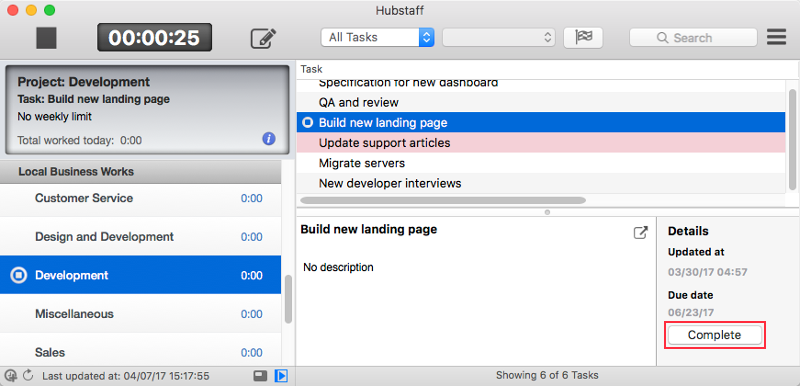Select Update support articles task
The width and height of the screenshot is (800, 386).
tap(541, 143)
